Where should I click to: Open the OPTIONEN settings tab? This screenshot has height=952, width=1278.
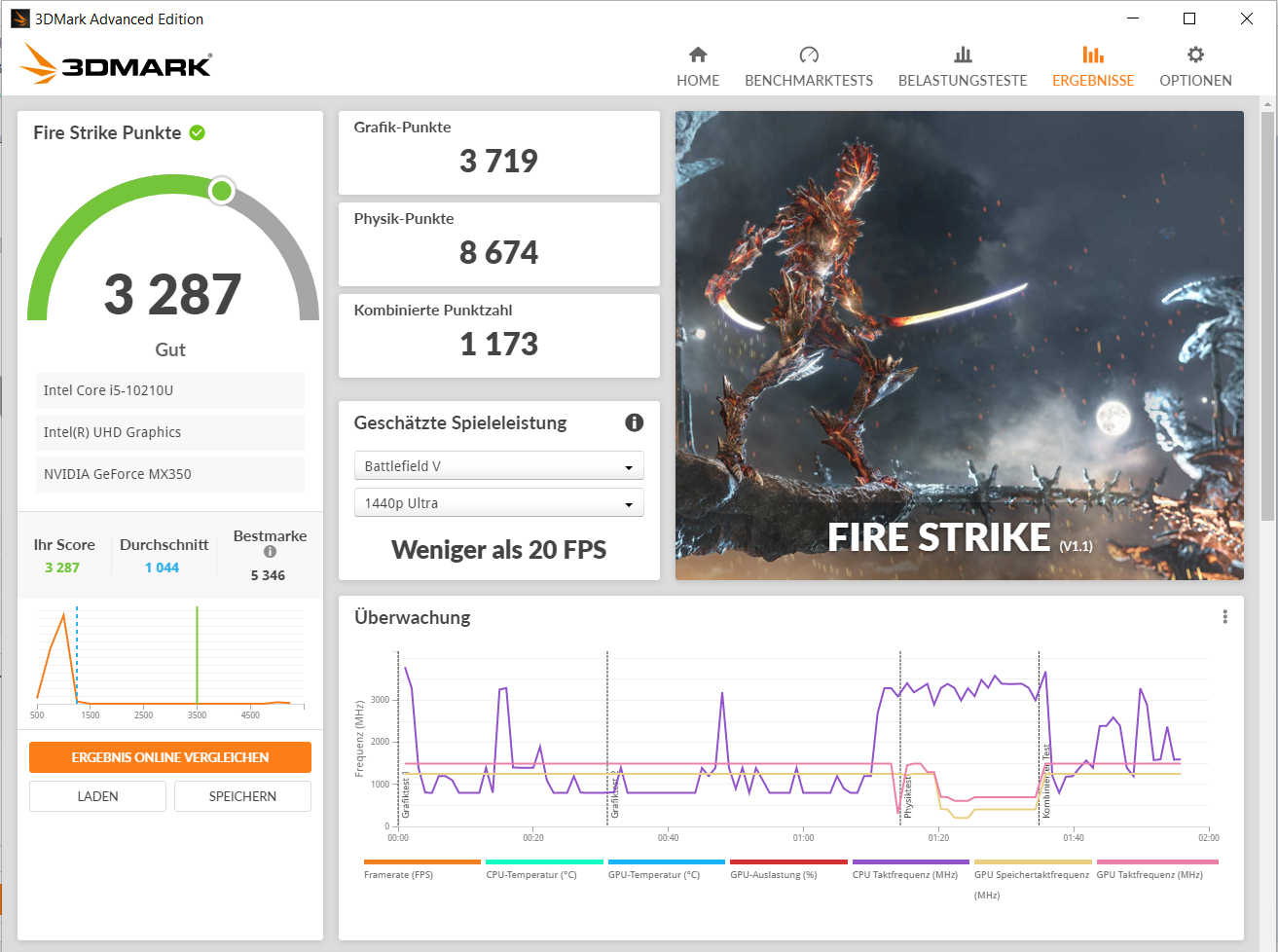pos(1195,67)
